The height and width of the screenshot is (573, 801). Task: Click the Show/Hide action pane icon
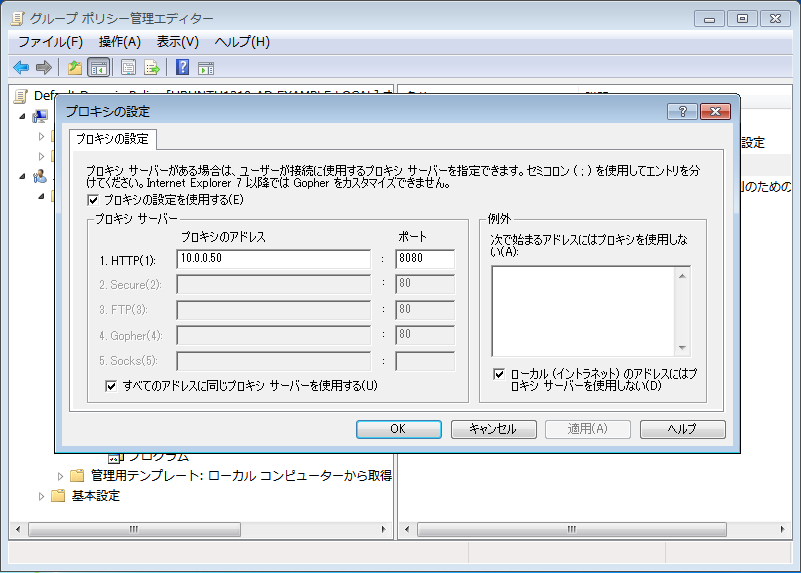(x=206, y=68)
